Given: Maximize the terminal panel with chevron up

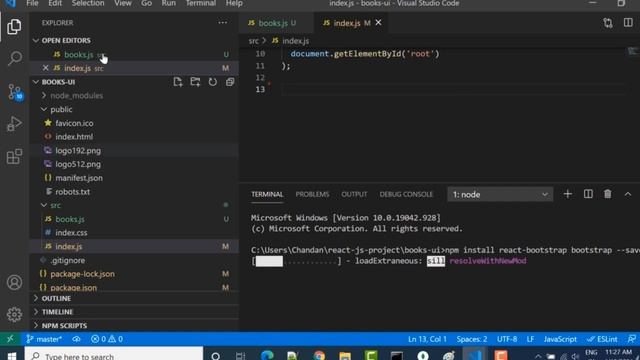Looking at the screenshot, I should [x=628, y=194].
